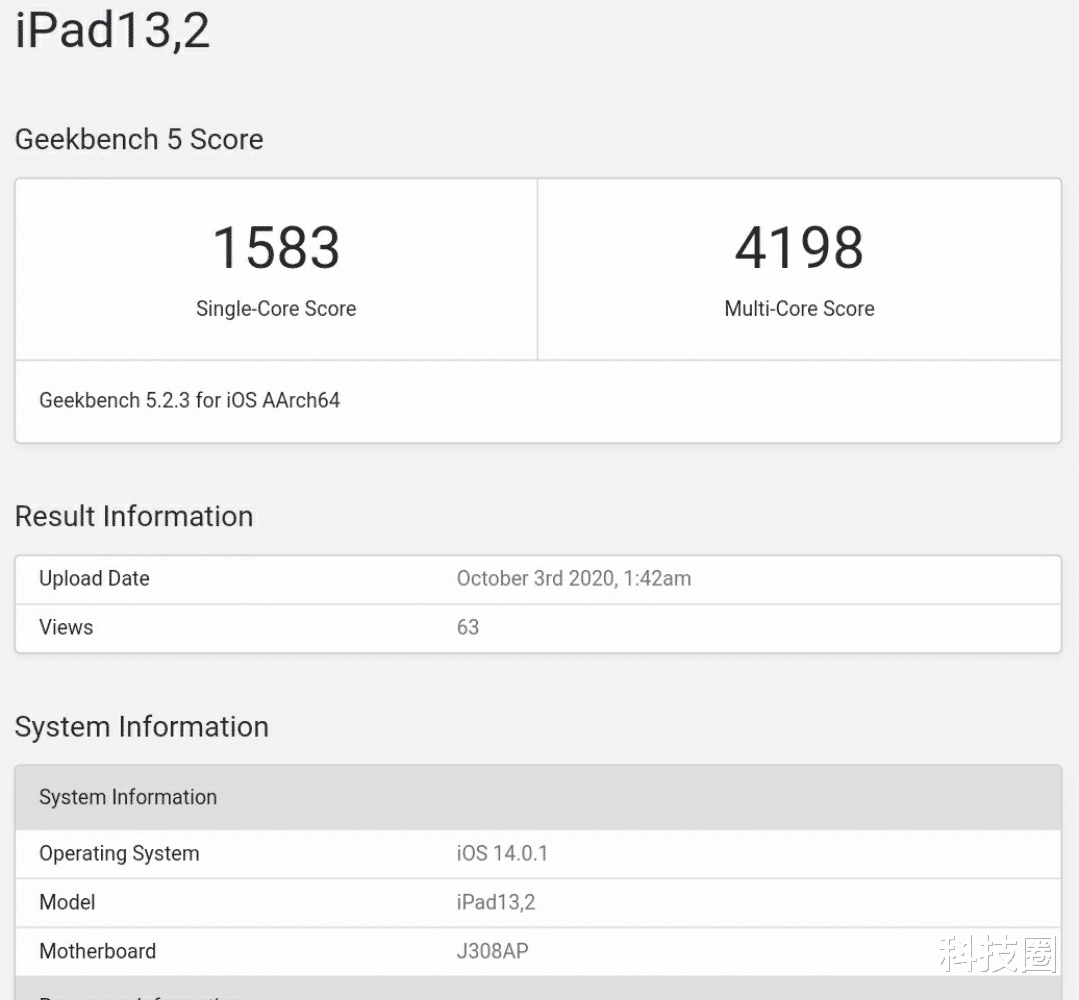Click the Result Information heading
The height and width of the screenshot is (1000, 1079).
[x=134, y=516]
